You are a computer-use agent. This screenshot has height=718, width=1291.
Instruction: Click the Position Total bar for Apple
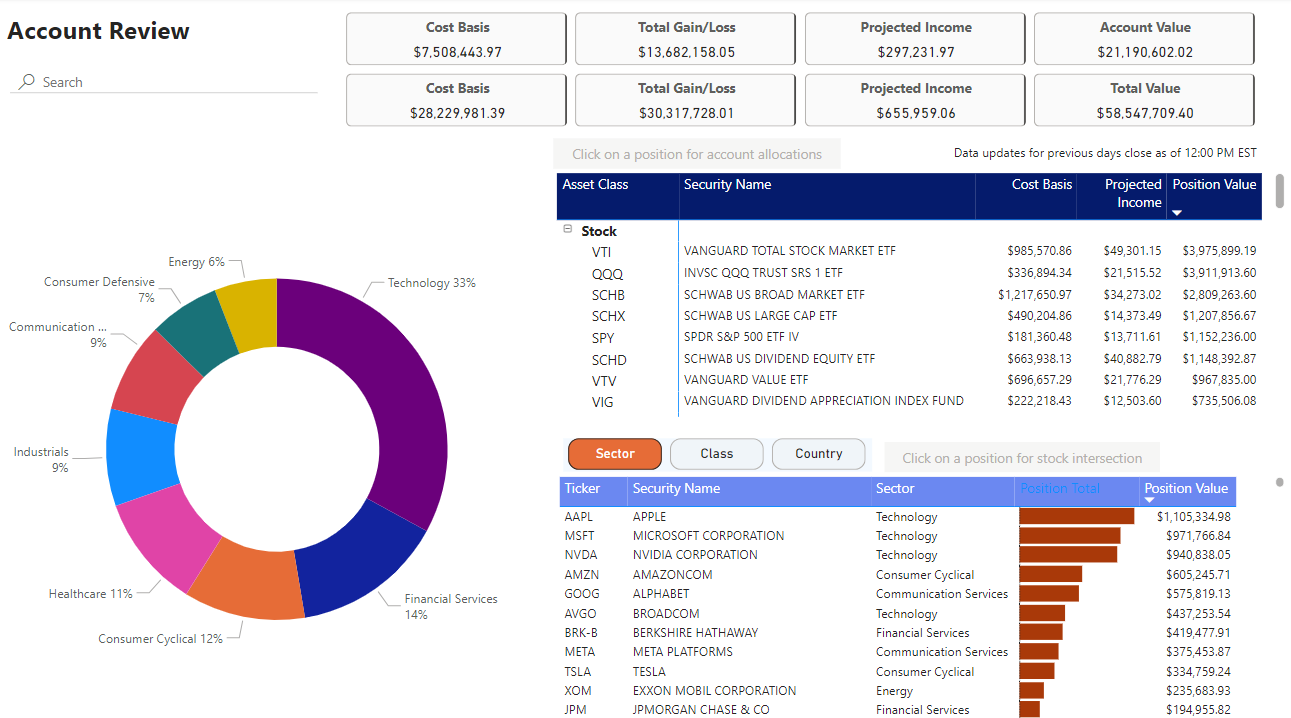click(x=1076, y=516)
